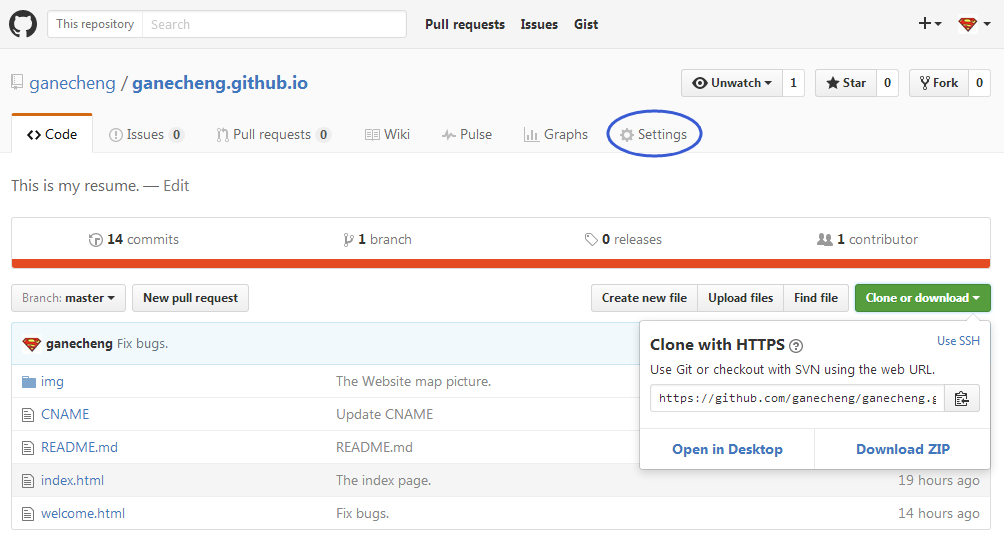Click ganecheng author name in commit header
The width and height of the screenshot is (1004, 533).
pos(79,344)
